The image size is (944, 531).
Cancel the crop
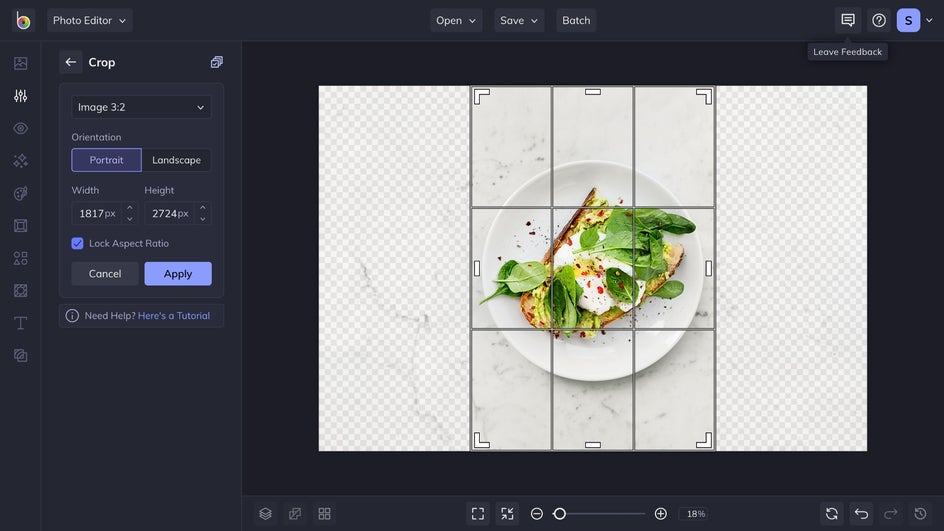tap(105, 274)
